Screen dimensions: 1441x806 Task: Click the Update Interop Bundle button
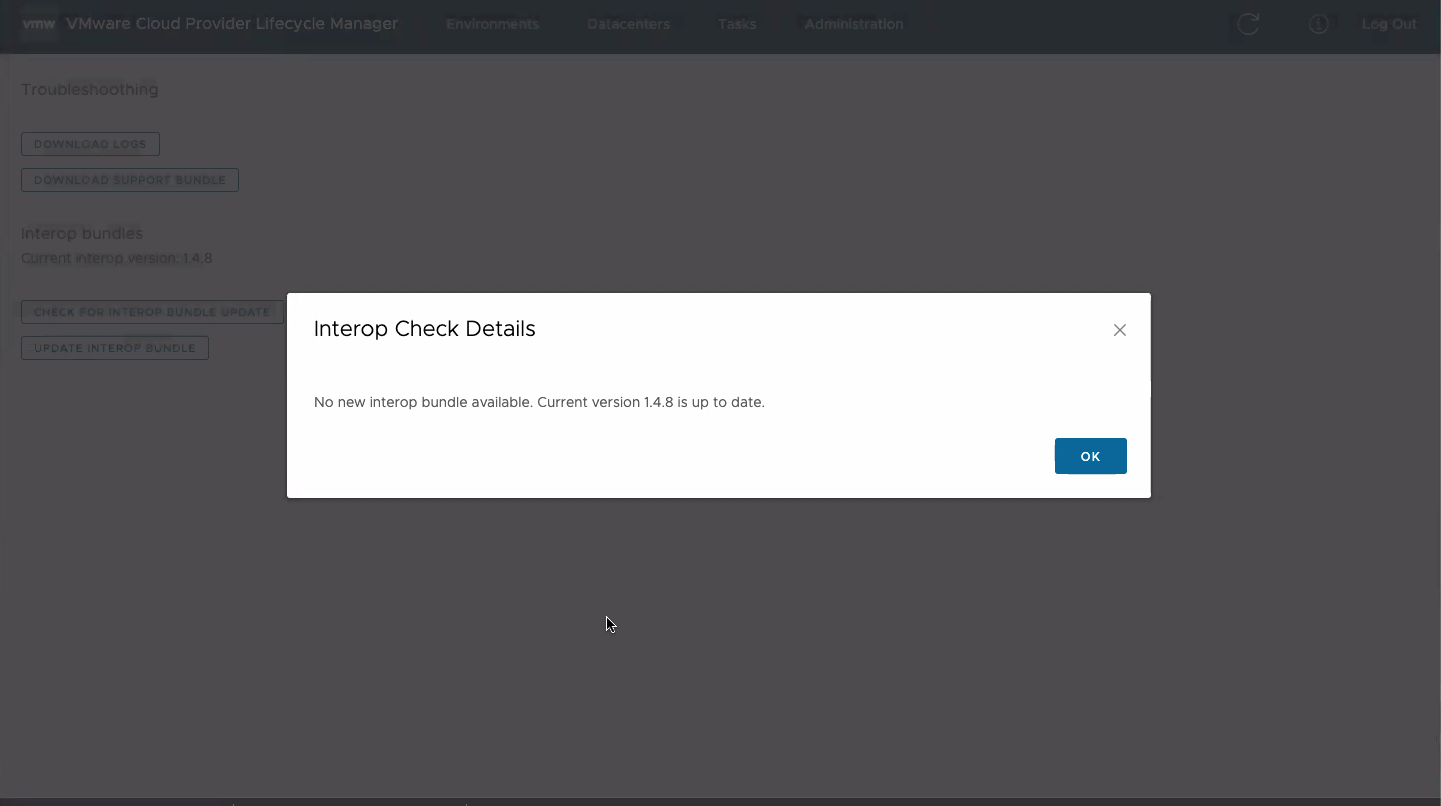point(115,348)
